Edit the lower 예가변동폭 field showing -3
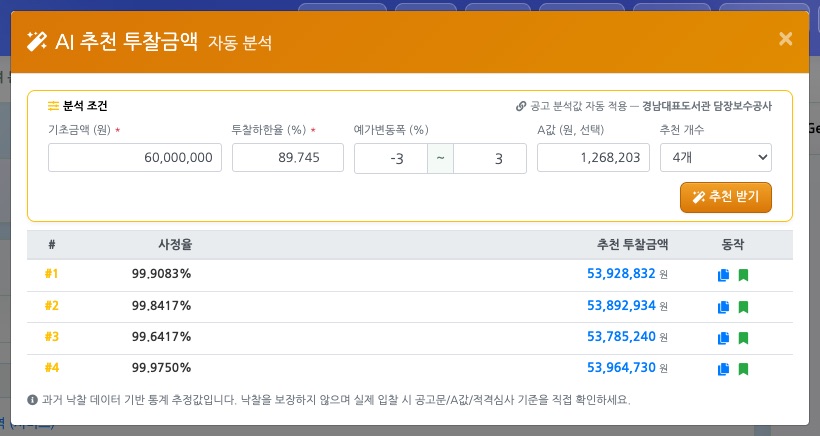Image resolution: width=820 pixels, height=436 pixels. [x=391, y=158]
